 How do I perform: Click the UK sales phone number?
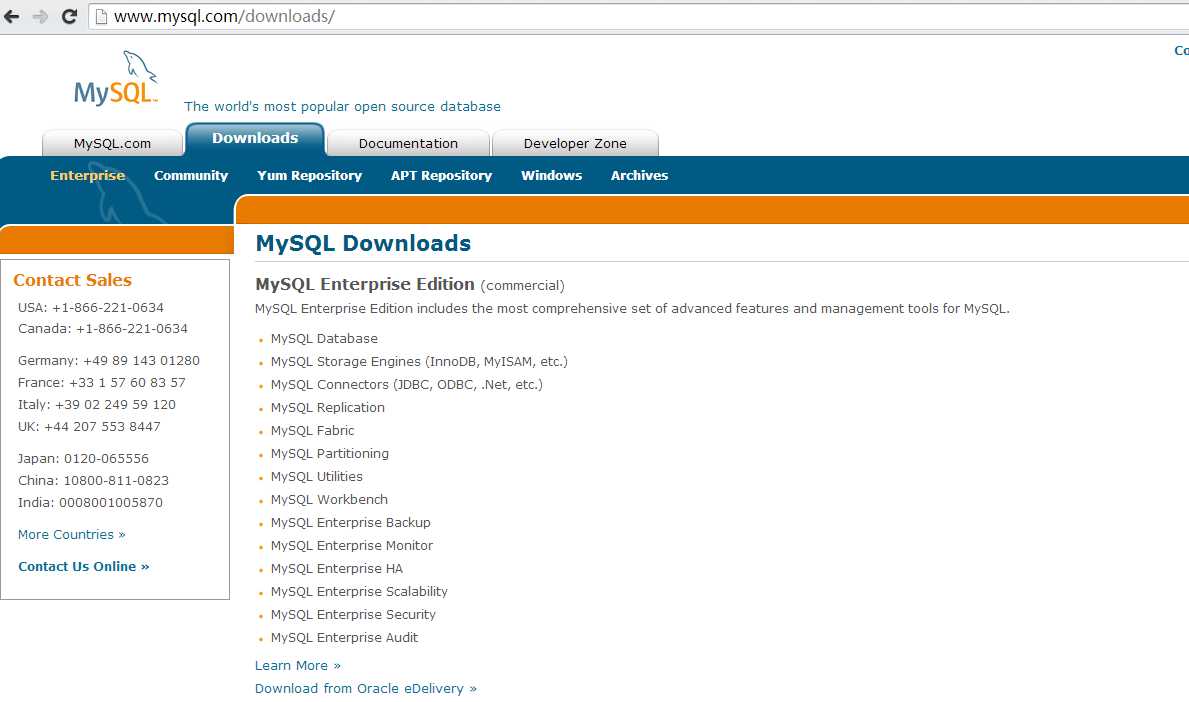coord(102,427)
